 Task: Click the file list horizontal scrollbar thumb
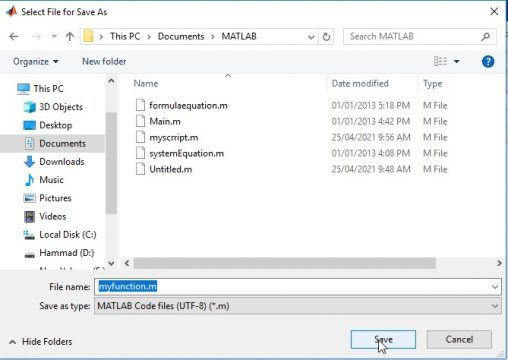pos(285,263)
